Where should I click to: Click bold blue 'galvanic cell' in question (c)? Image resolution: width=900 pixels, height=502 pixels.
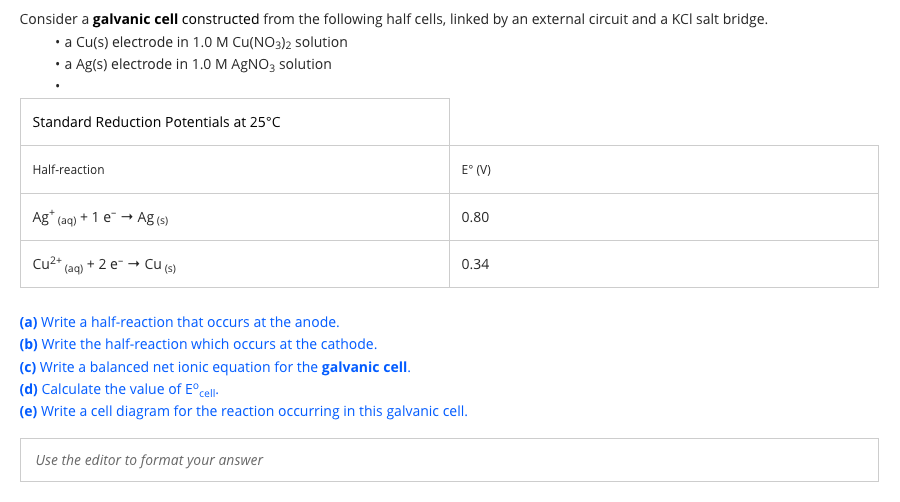[364, 367]
